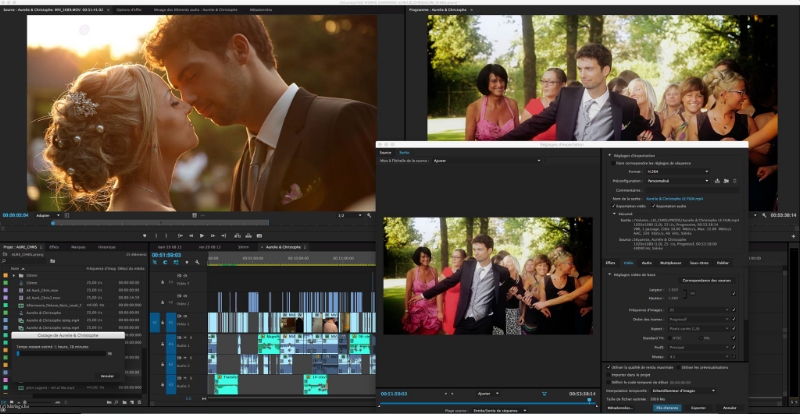The width and height of the screenshot is (800, 414).
Task: Click the Exporter button
Action: pos(699,407)
